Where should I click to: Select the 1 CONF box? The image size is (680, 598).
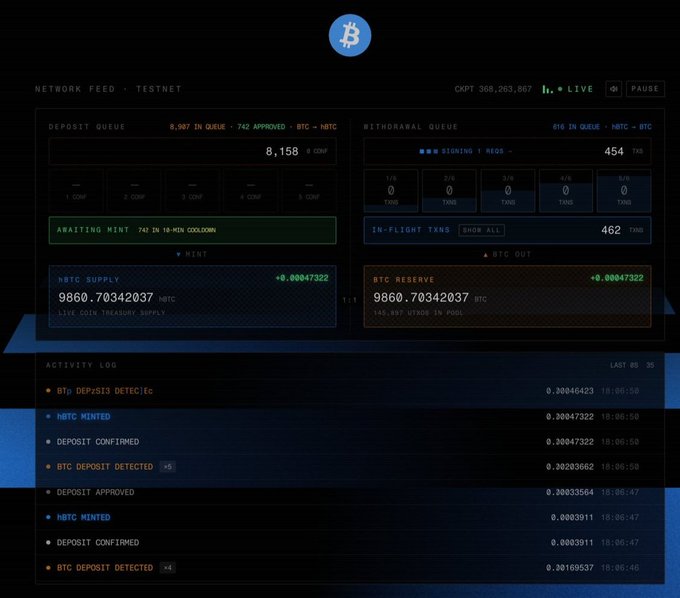76,191
